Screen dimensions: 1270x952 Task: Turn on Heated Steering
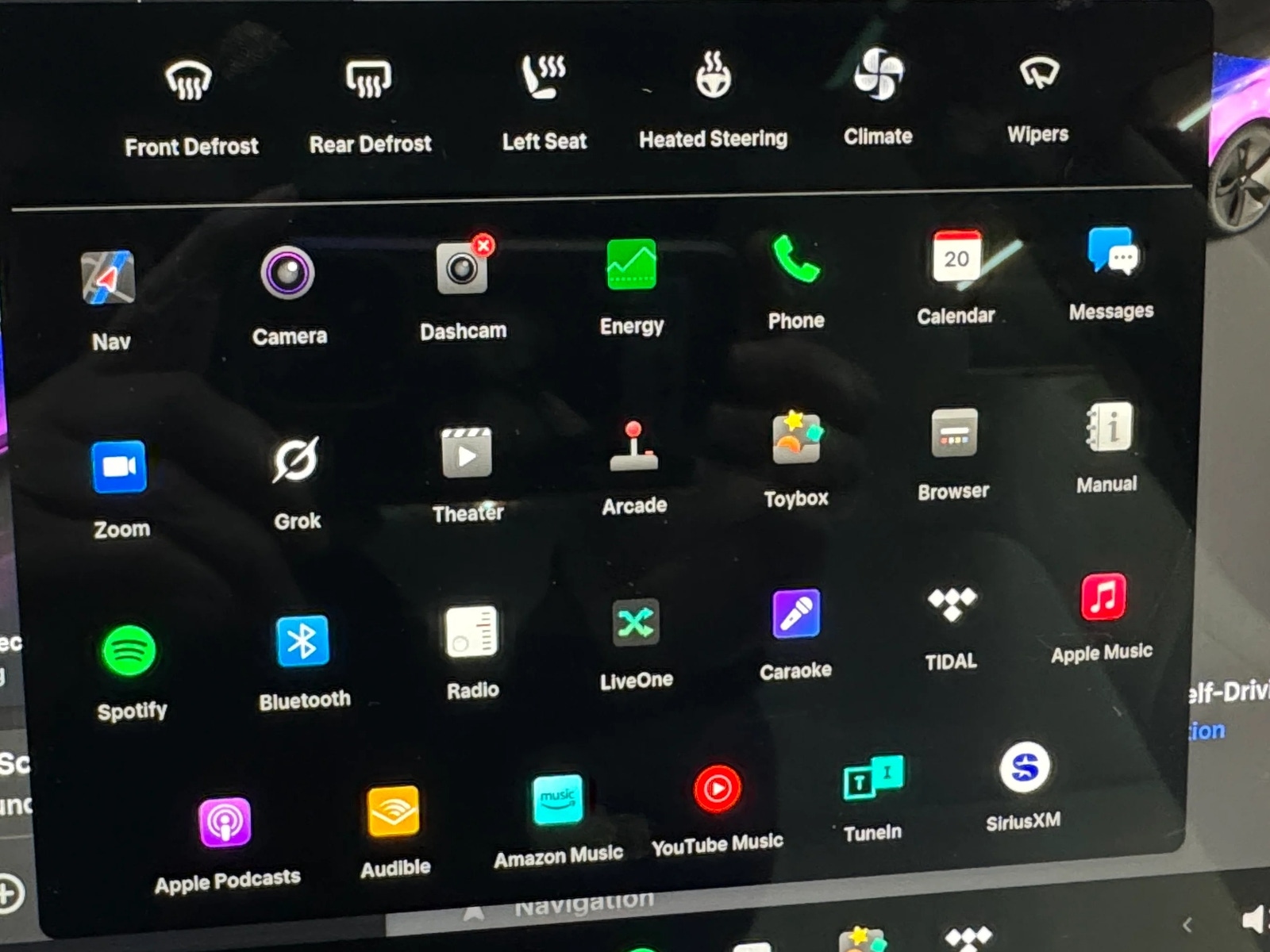714,75
